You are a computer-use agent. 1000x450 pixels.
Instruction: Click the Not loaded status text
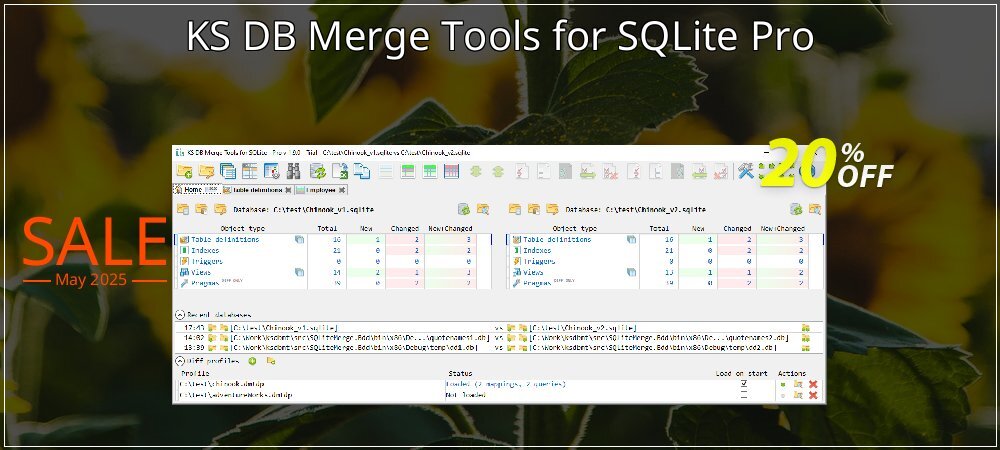466,395
